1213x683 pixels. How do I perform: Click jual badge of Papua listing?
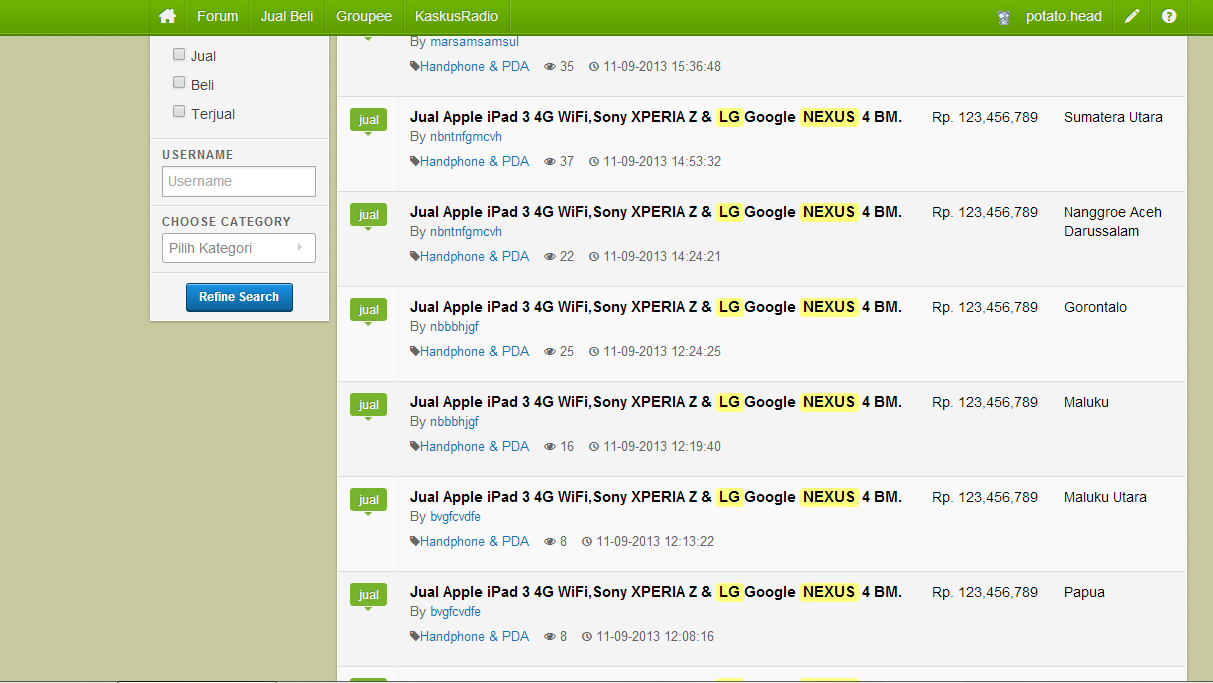(x=368, y=595)
